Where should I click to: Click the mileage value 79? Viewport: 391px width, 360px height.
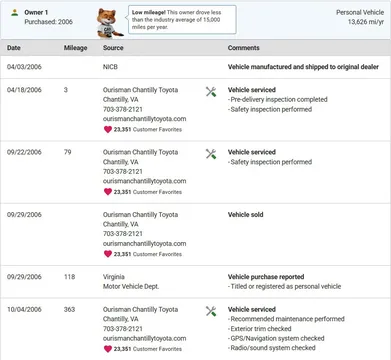coord(68,152)
